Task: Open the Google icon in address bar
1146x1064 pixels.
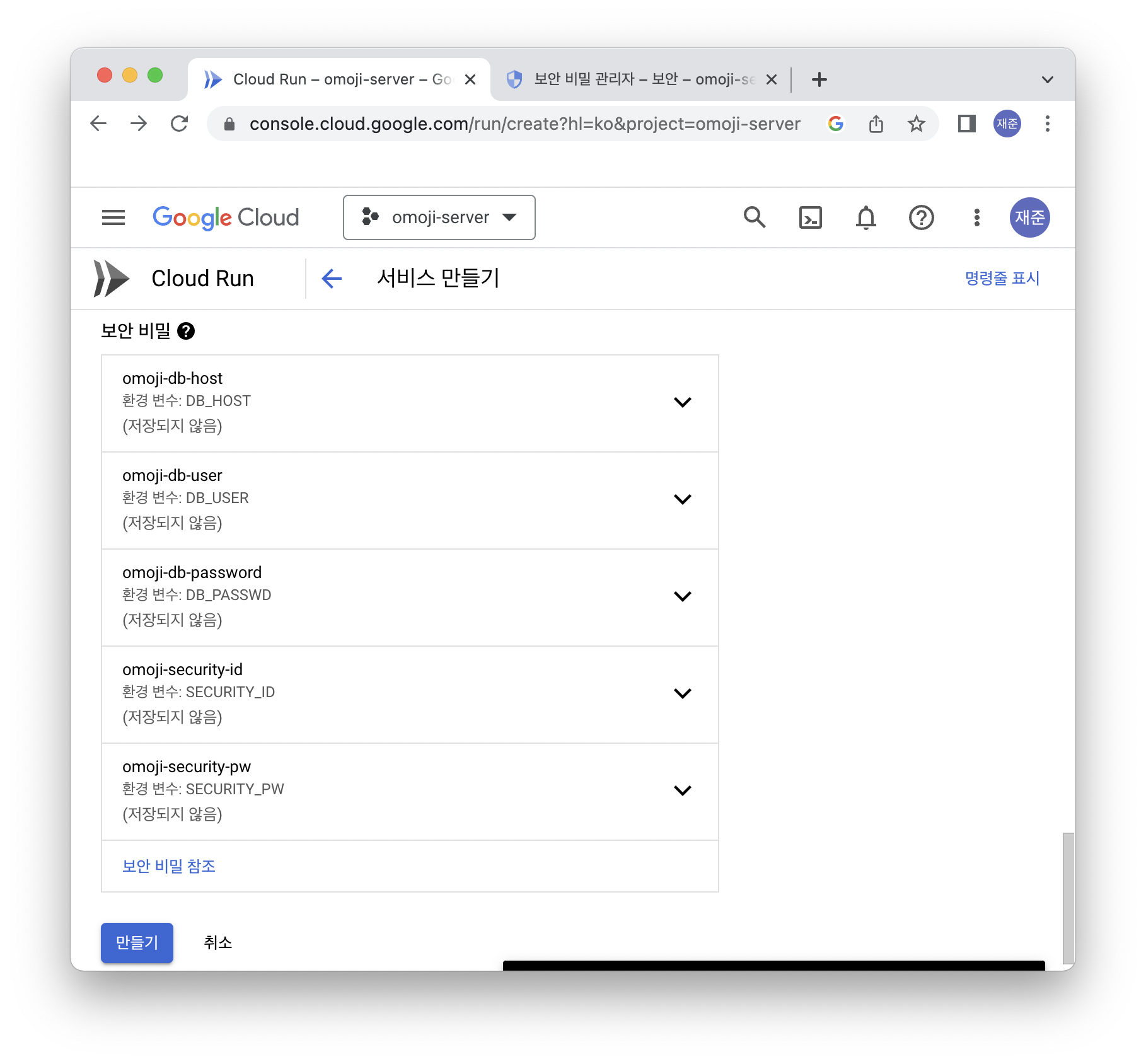Action: point(836,124)
